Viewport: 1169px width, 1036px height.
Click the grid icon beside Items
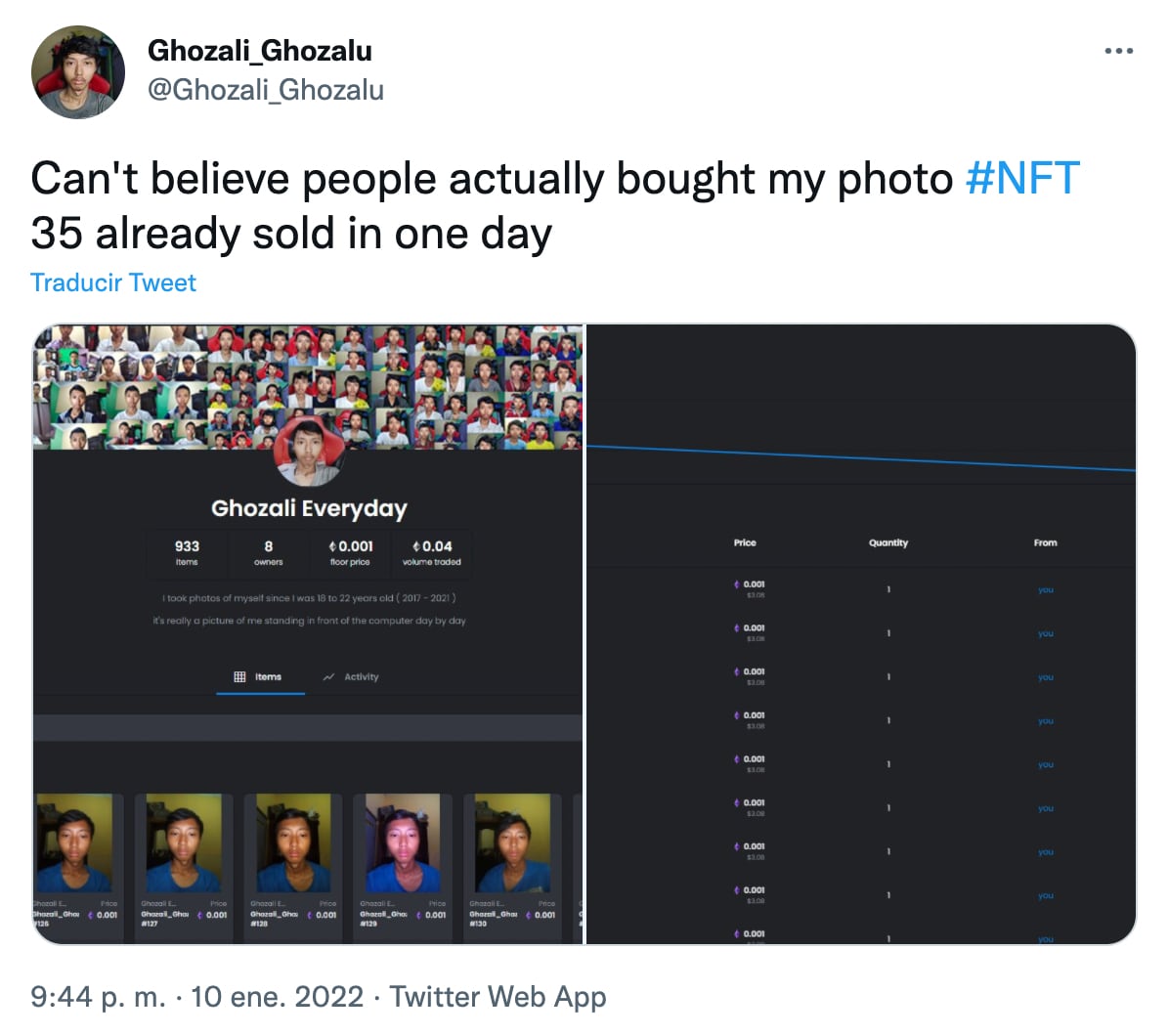click(x=240, y=676)
